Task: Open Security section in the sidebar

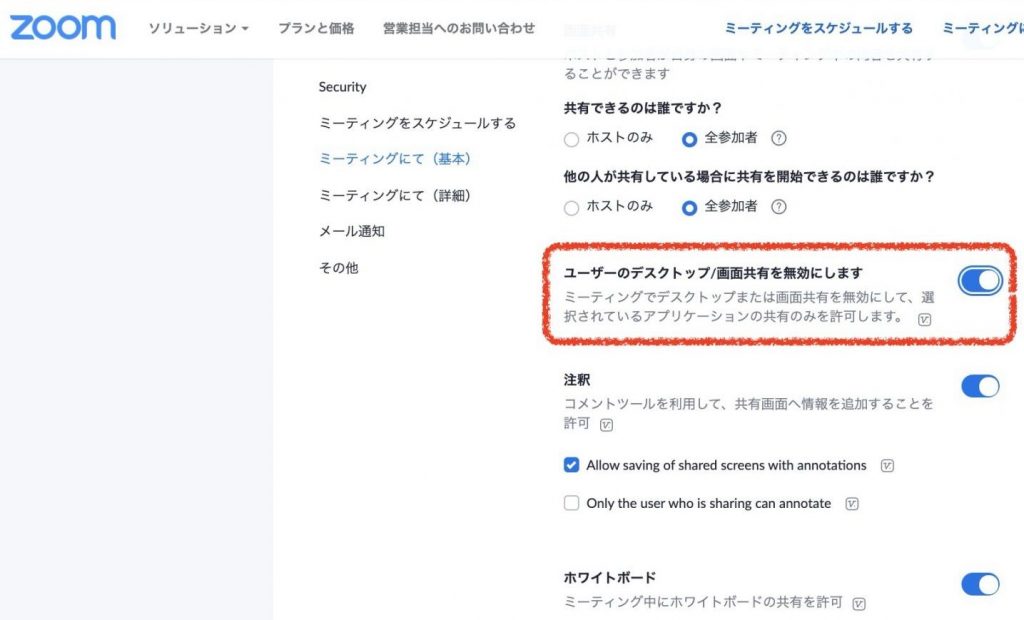Action: [342, 87]
